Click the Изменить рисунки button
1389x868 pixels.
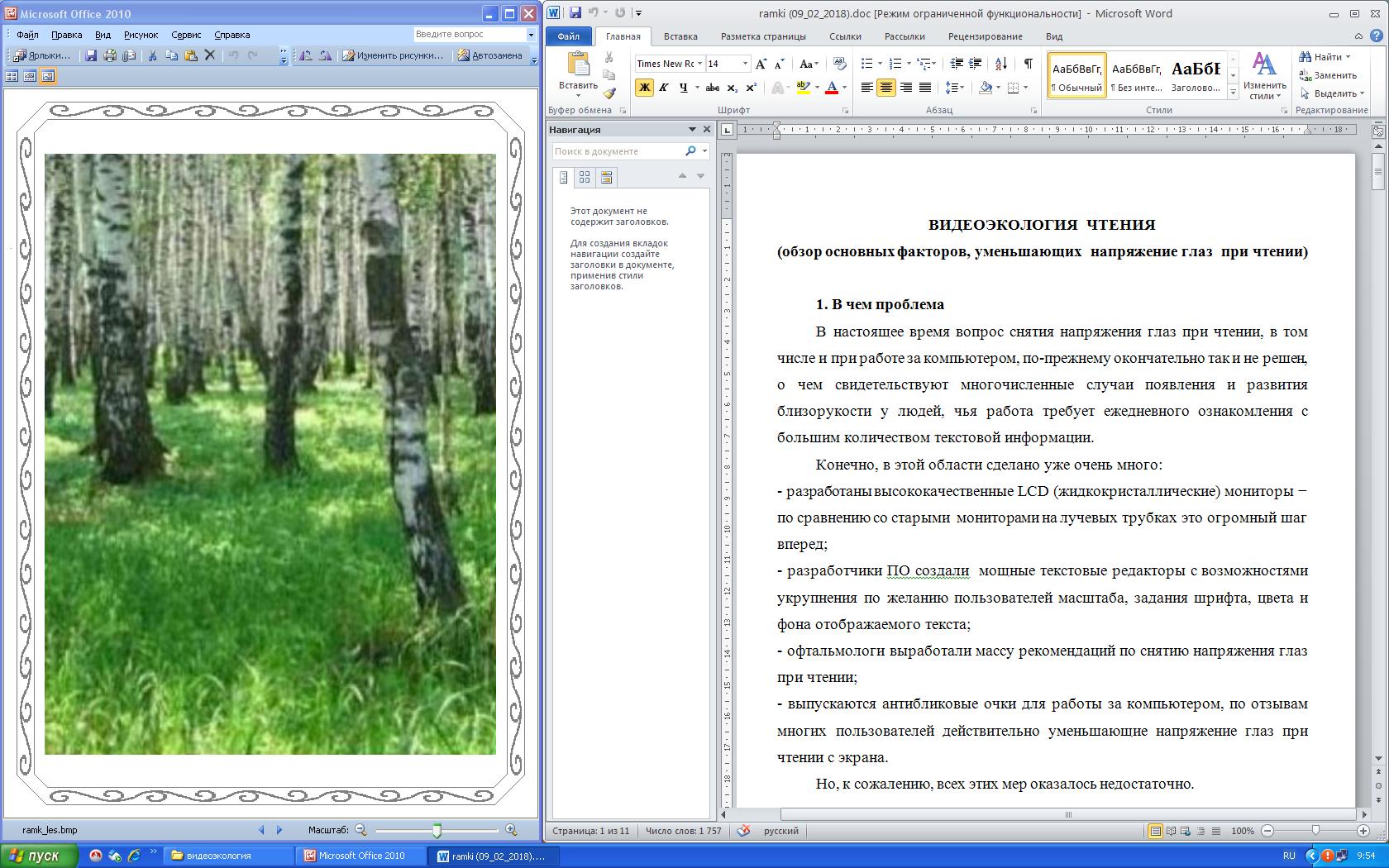tap(394, 55)
